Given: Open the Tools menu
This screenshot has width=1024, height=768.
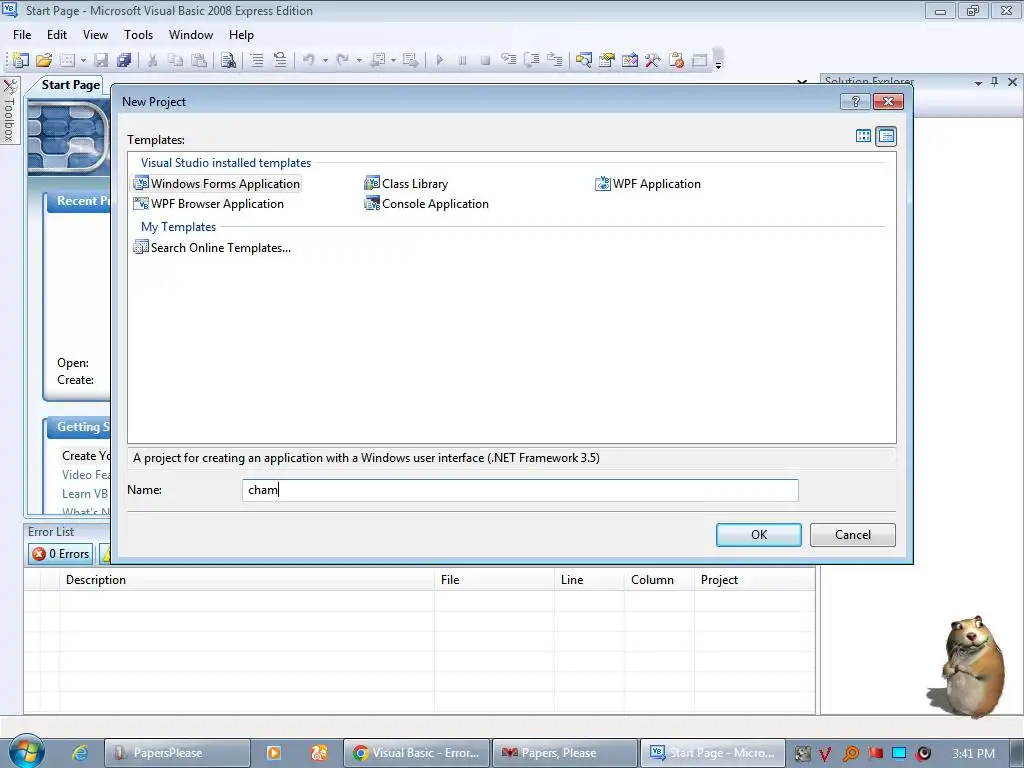Looking at the screenshot, I should pyautogui.click(x=138, y=35).
